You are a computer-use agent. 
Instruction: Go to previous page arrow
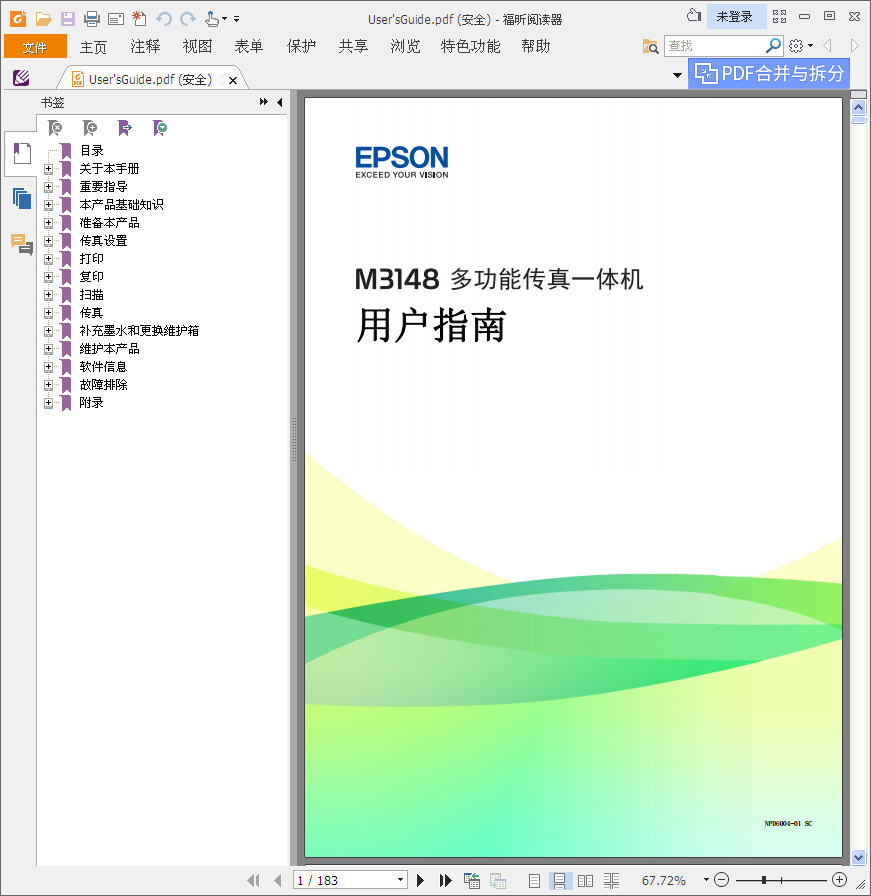(x=278, y=881)
